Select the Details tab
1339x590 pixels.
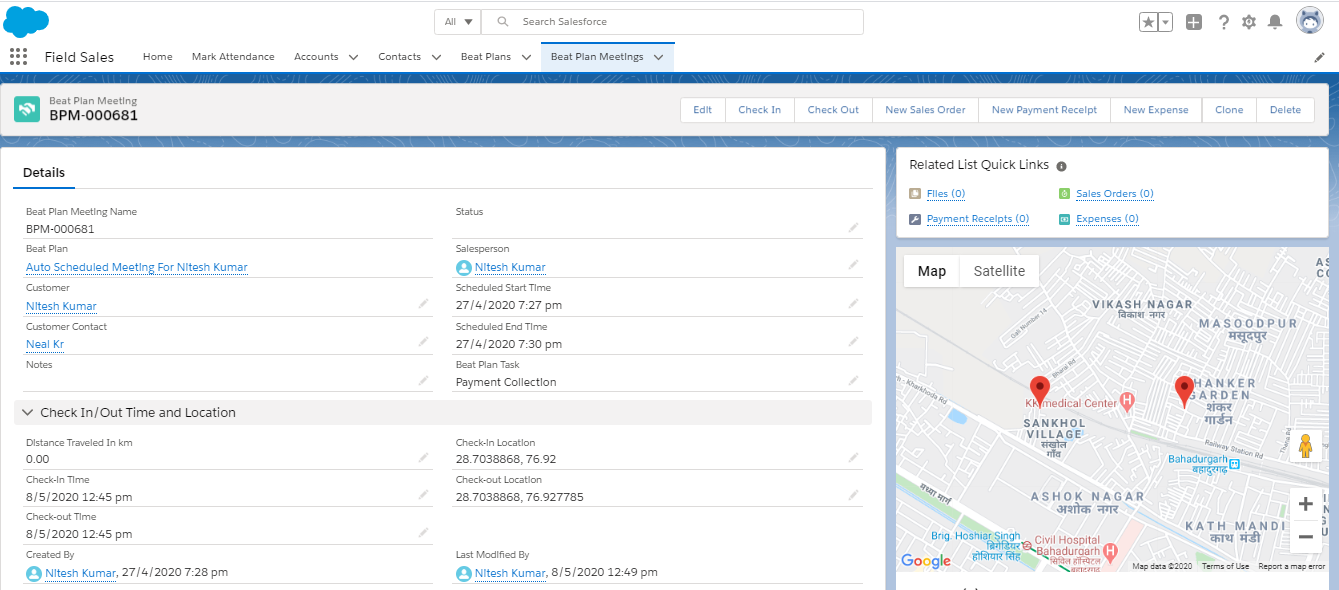point(43,172)
